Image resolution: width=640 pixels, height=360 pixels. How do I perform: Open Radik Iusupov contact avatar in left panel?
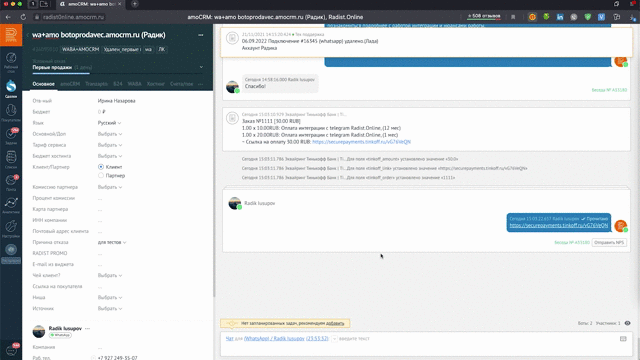(x=39, y=331)
